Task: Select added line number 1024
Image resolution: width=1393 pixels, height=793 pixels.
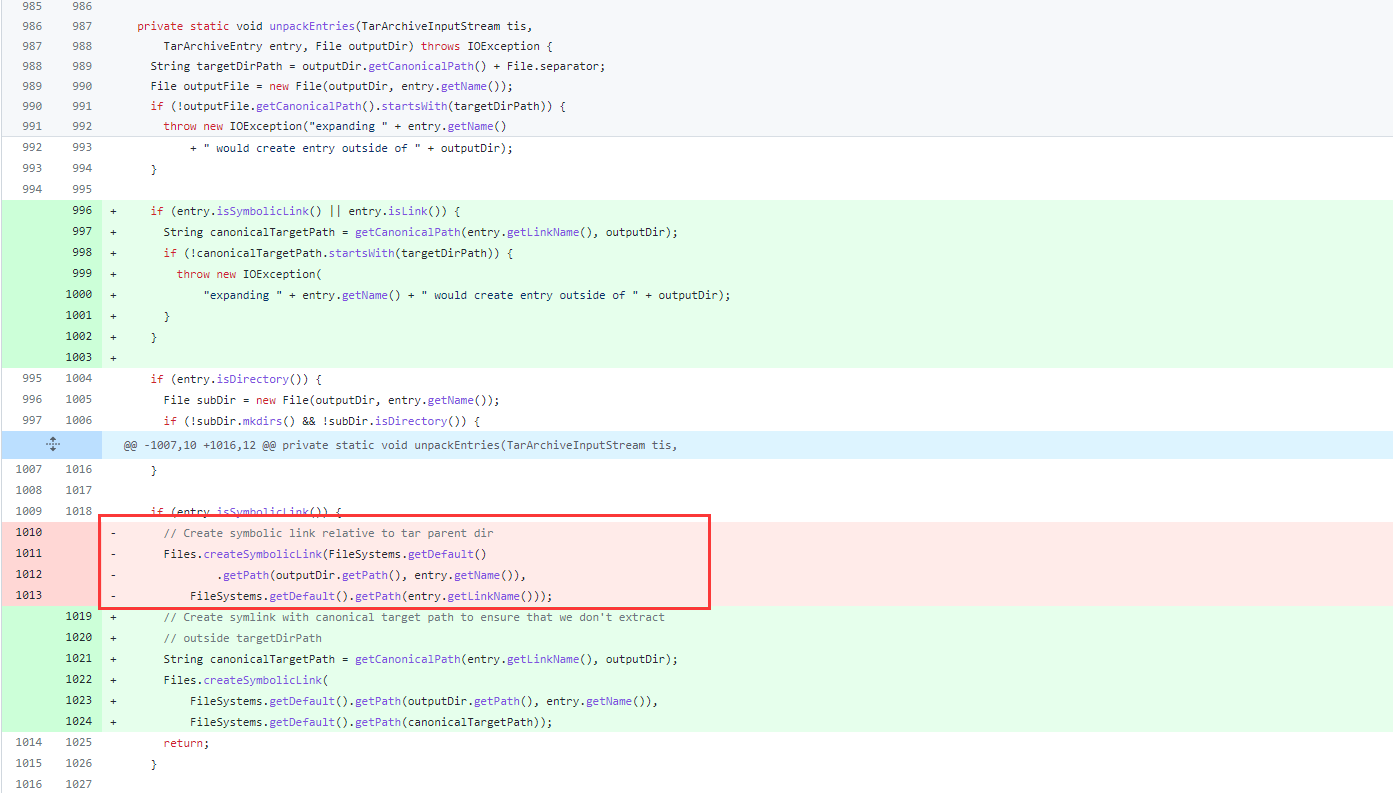Action: [x=79, y=721]
